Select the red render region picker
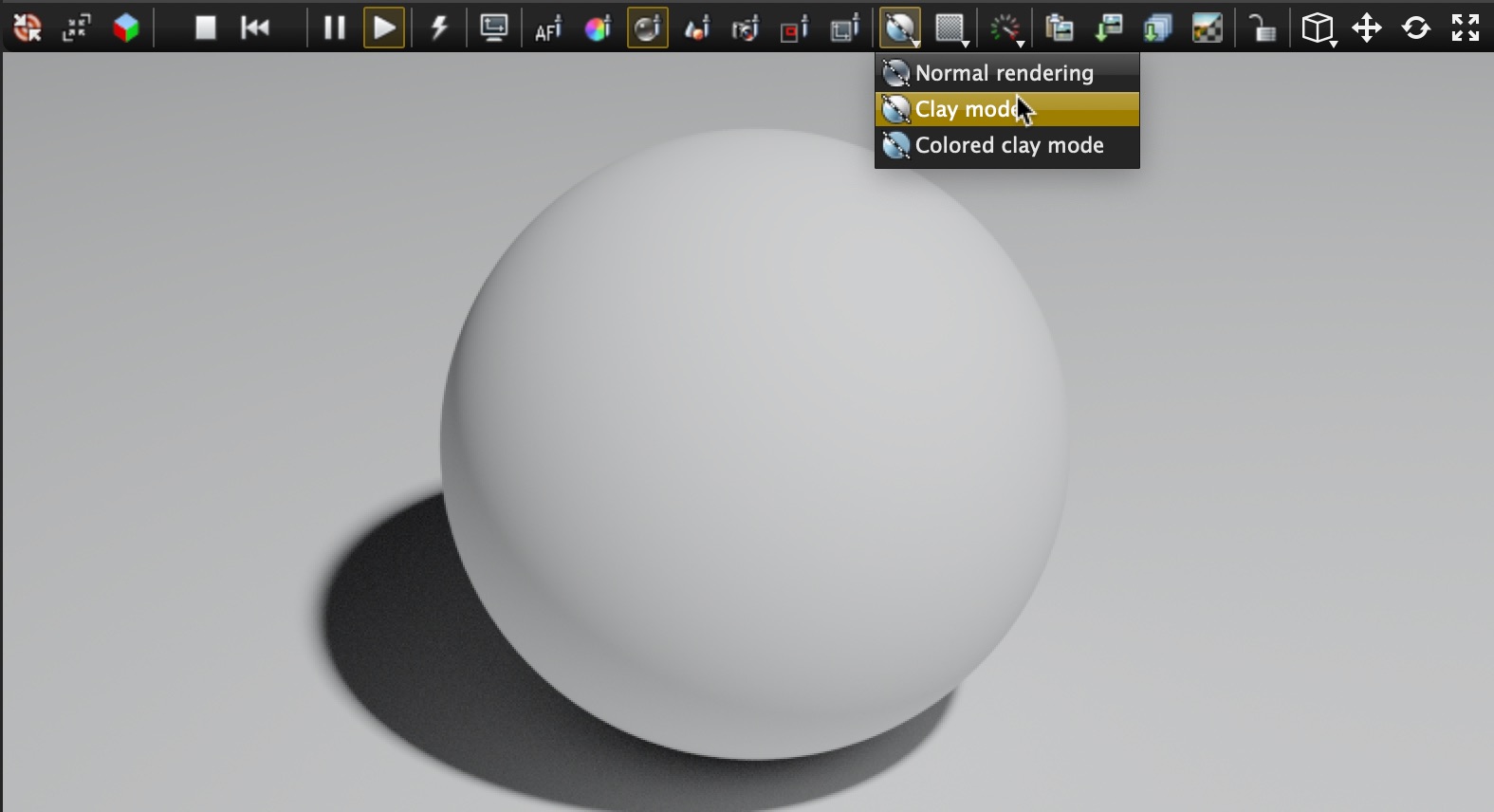Image resolution: width=1494 pixels, height=812 pixels. click(x=795, y=28)
